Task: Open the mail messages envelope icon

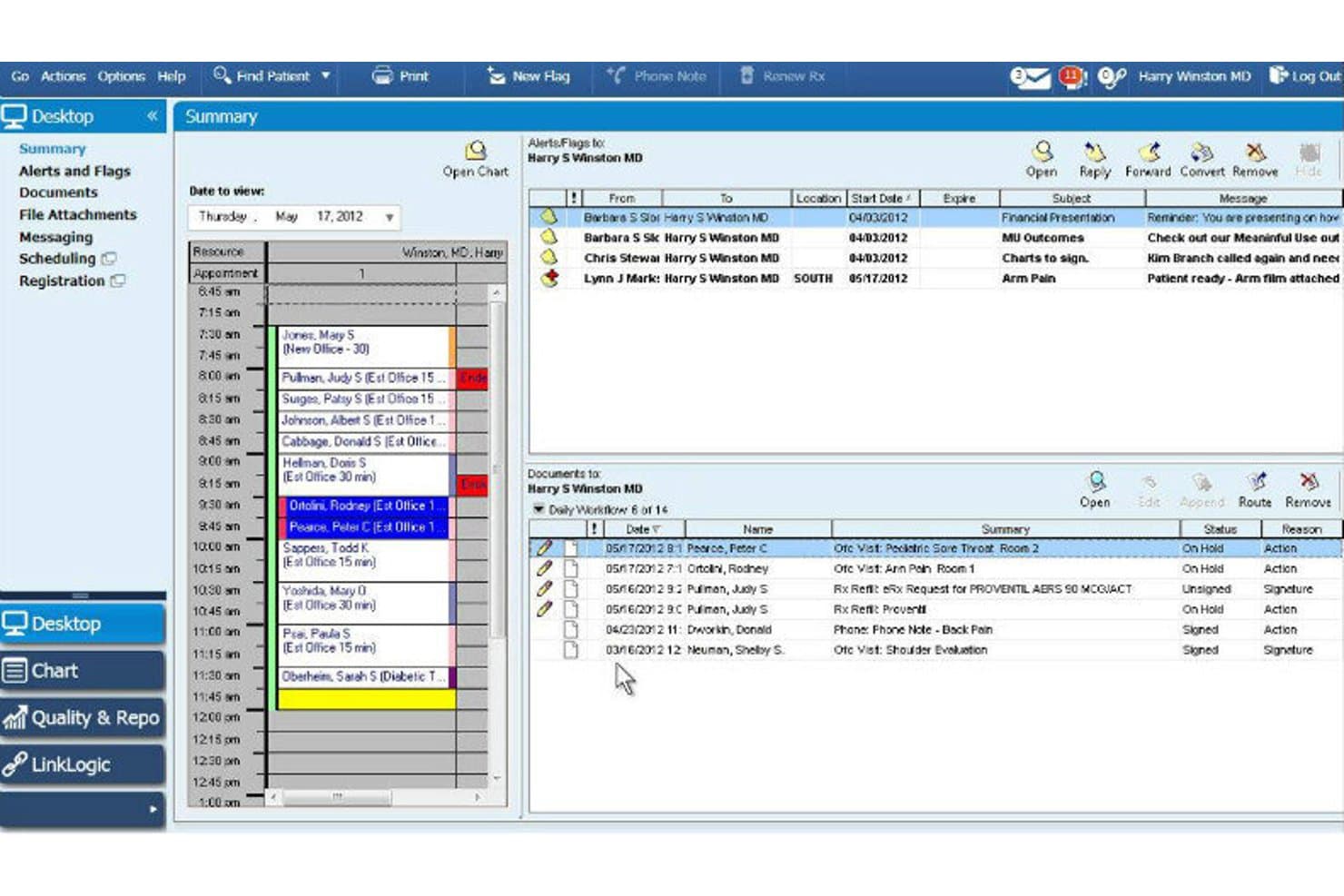Action: click(1031, 78)
